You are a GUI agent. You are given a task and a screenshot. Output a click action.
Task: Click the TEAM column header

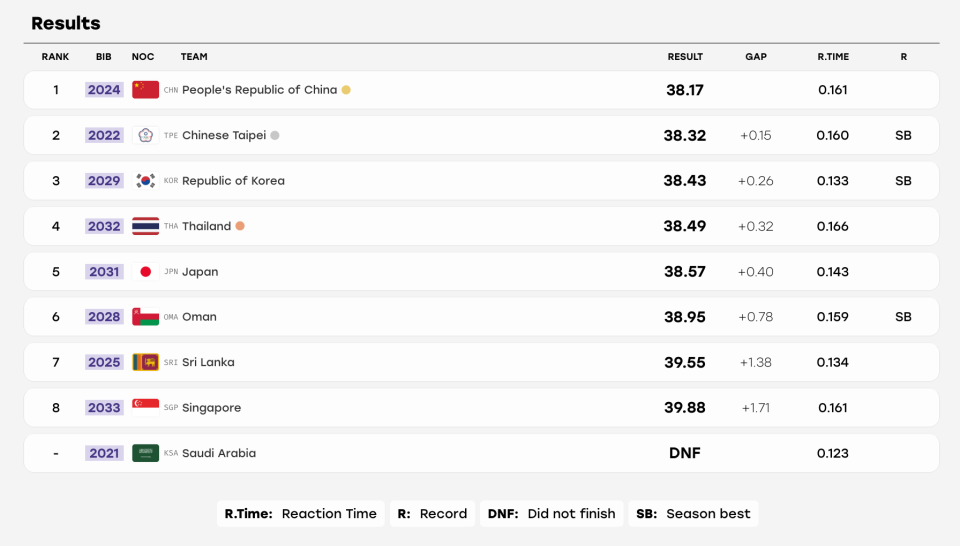point(194,56)
